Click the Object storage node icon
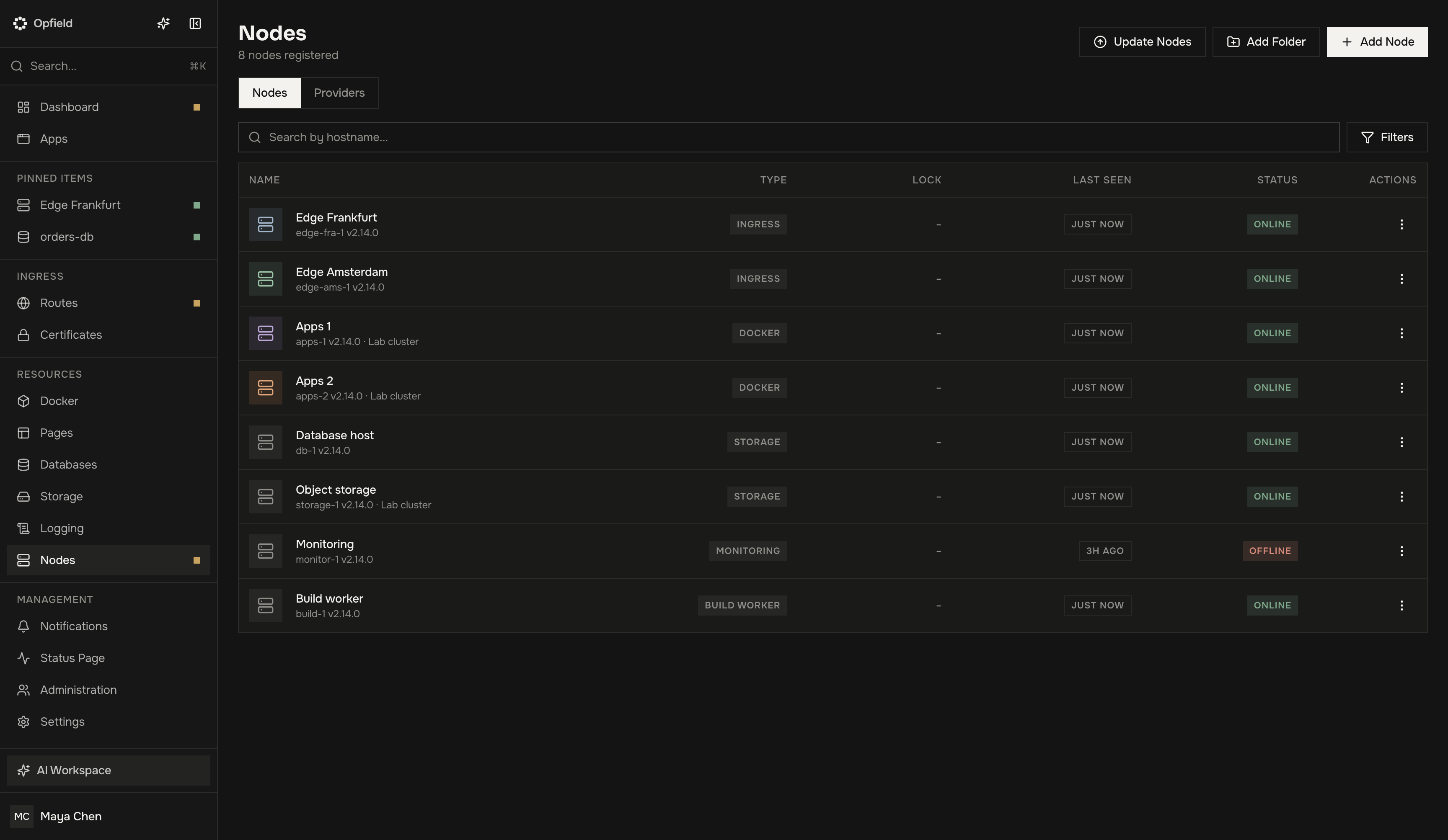The width and height of the screenshot is (1448, 840). [266, 497]
